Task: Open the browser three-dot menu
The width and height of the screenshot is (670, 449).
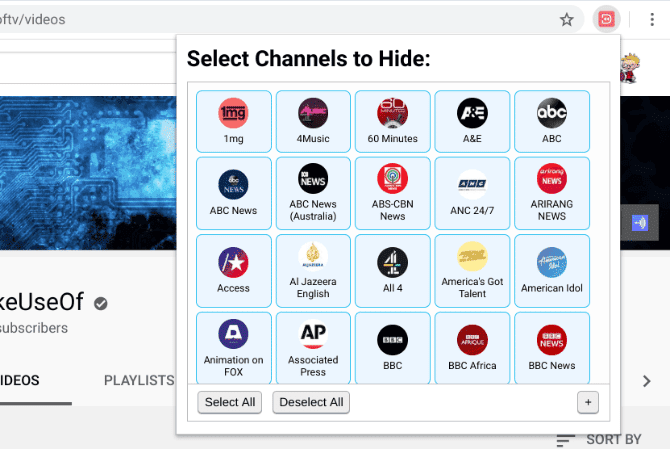Action: (x=652, y=19)
